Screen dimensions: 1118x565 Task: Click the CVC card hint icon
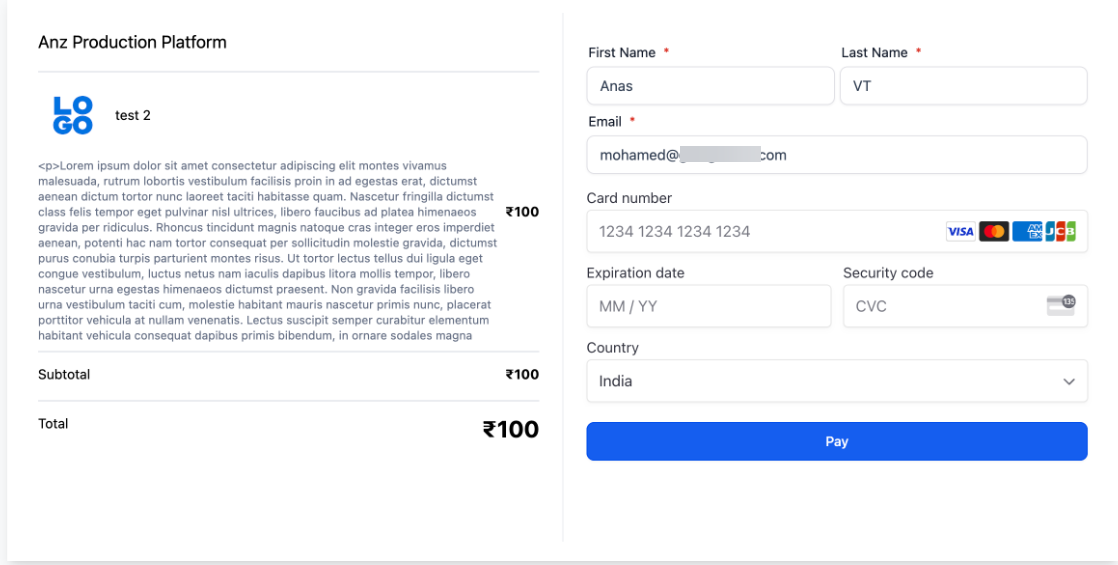(x=1061, y=305)
